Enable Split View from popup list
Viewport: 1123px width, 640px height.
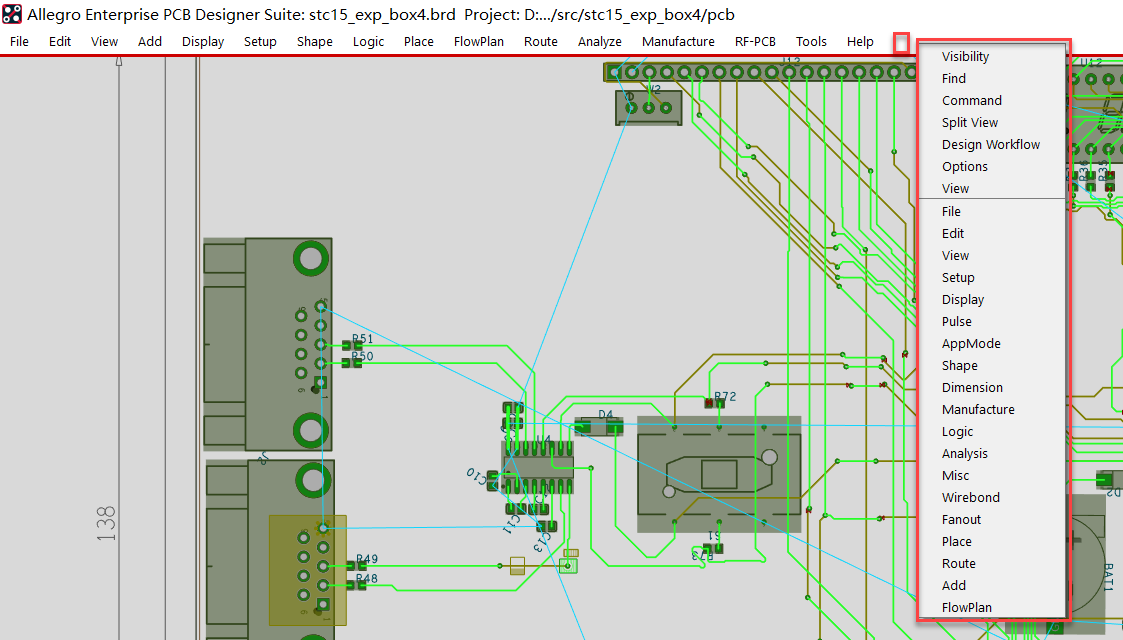coord(969,123)
